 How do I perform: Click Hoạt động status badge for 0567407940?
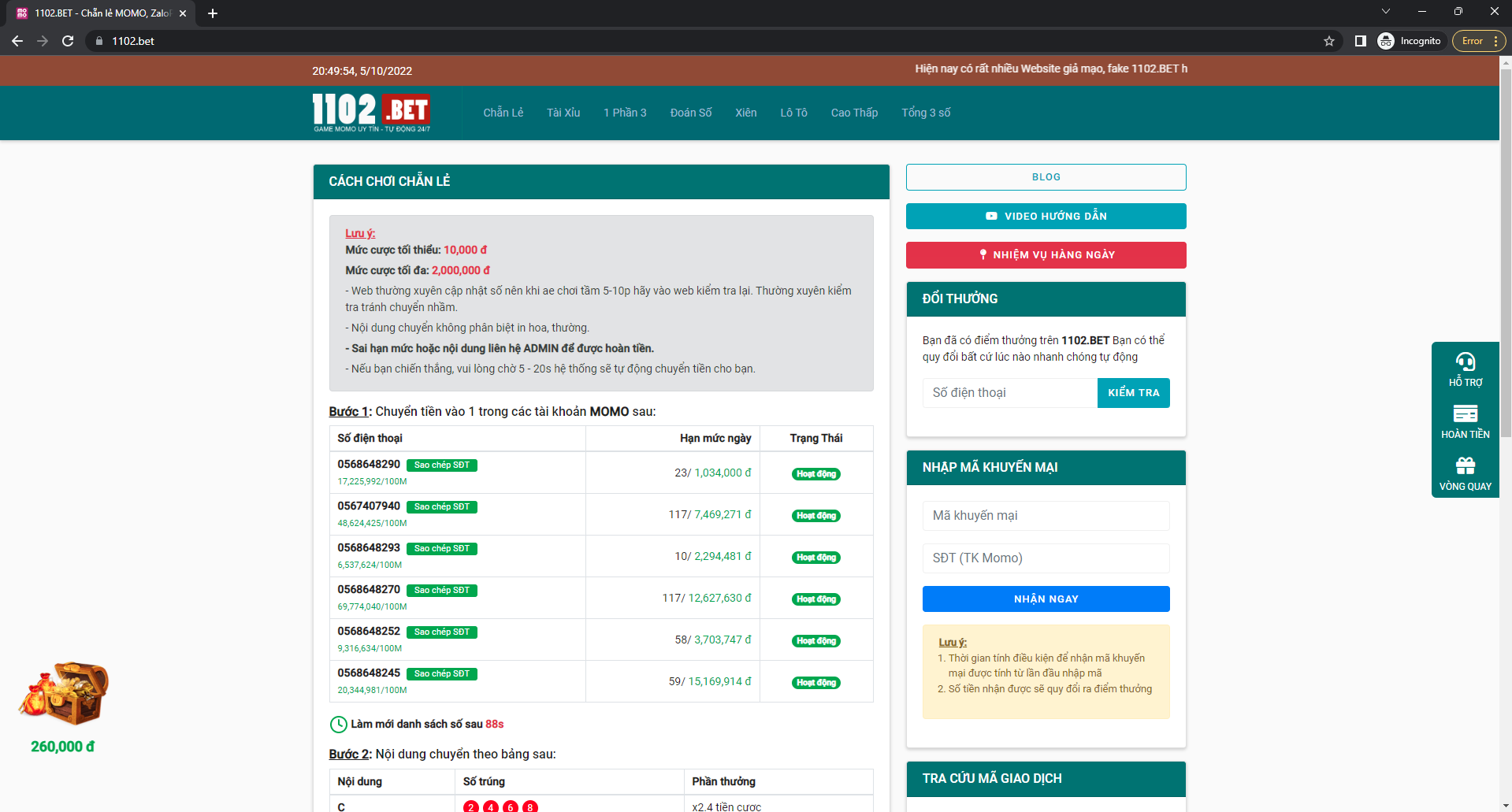click(x=816, y=516)
